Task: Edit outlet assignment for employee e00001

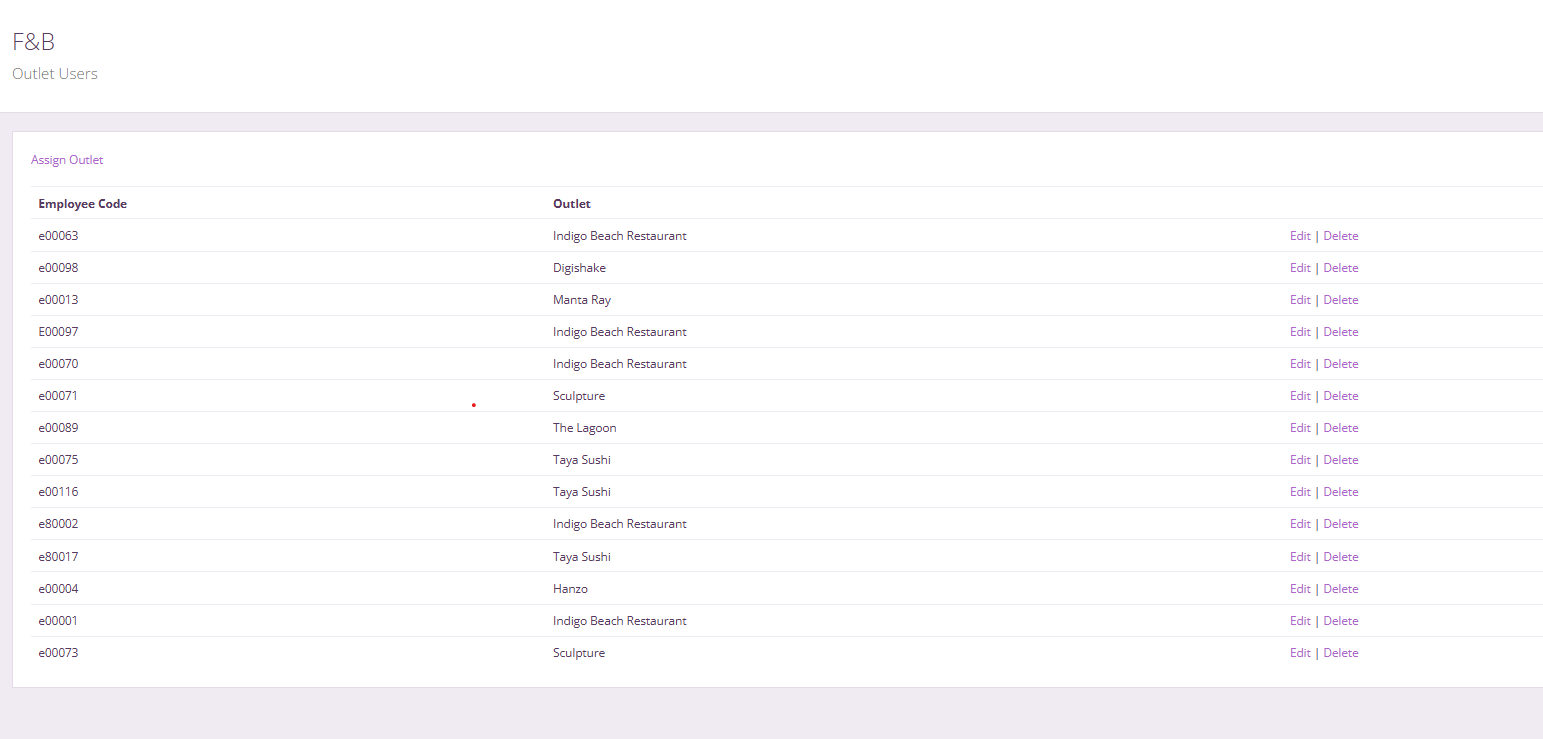Action: point(1299,621)
